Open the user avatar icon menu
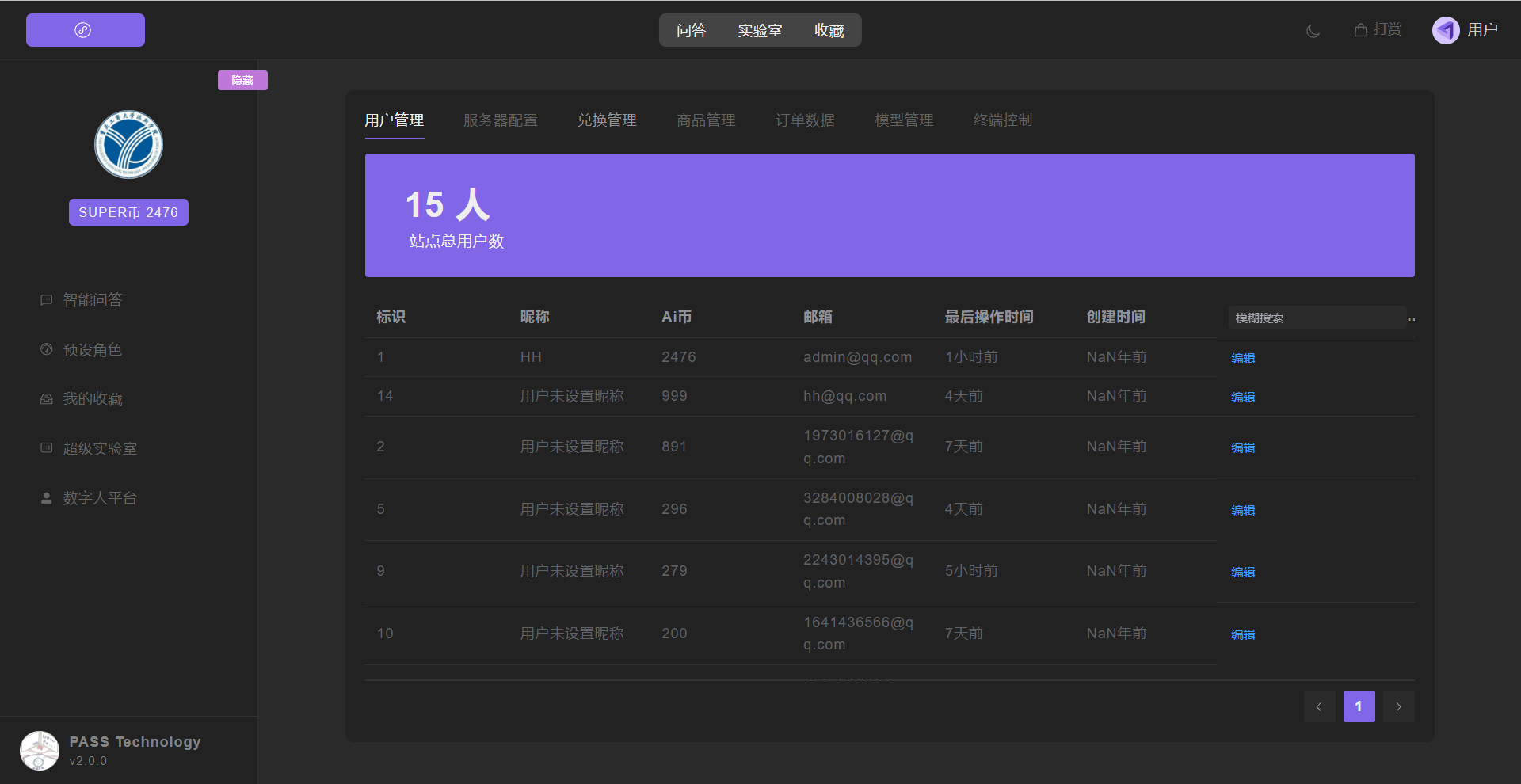The width and height of the screenshot is (1521, 784). pos(1445,30)
